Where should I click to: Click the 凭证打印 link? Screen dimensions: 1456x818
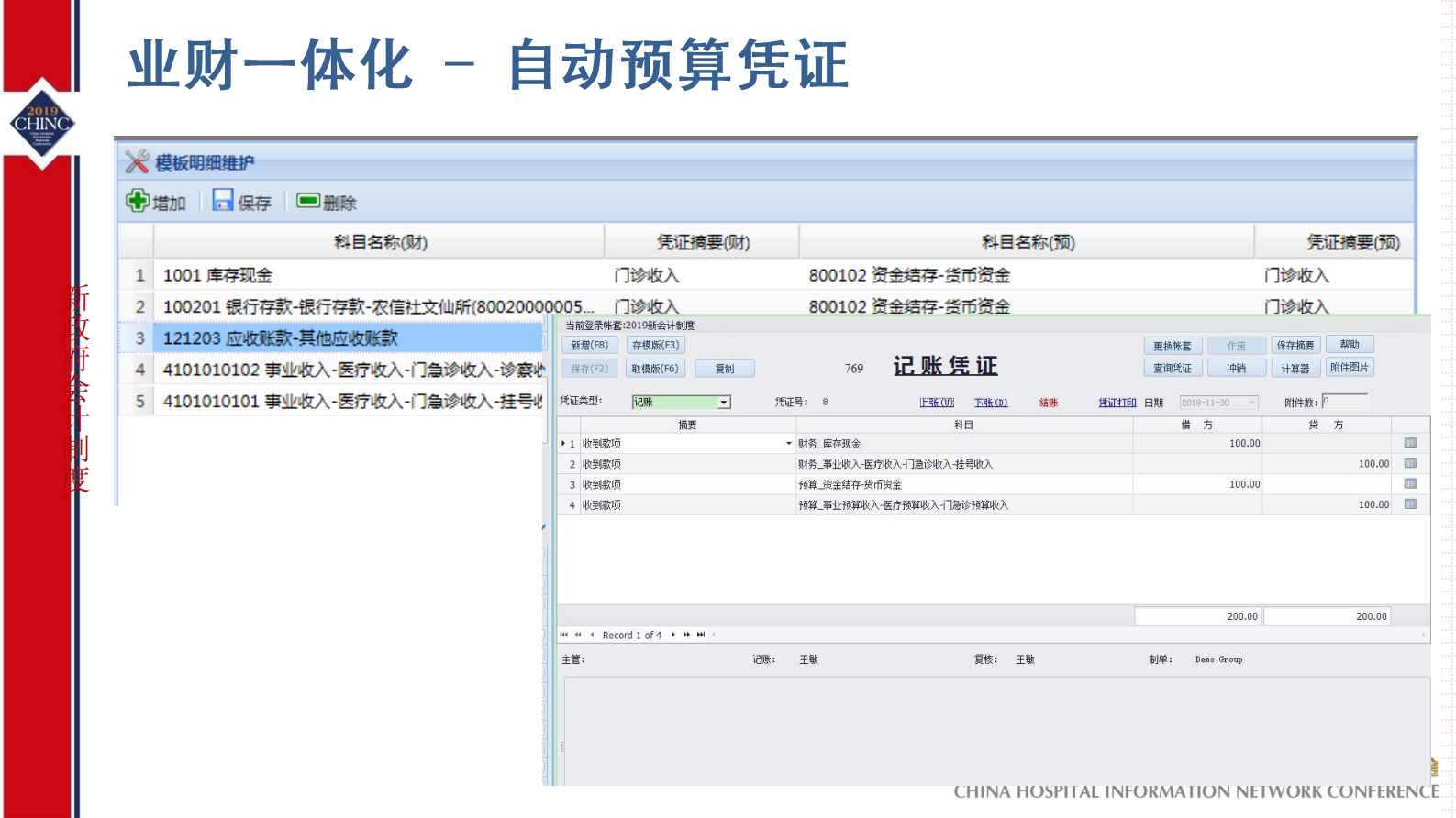click(1117, 403)
